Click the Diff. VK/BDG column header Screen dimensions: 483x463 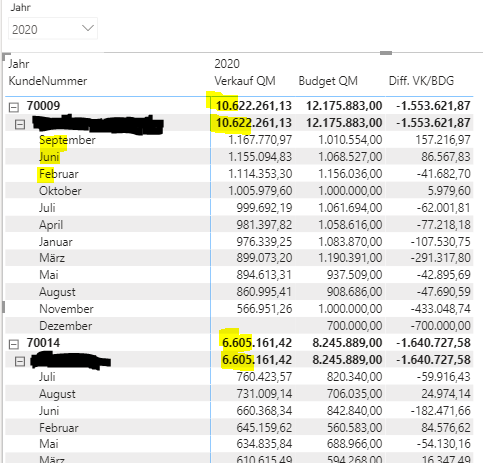[421, 81]
